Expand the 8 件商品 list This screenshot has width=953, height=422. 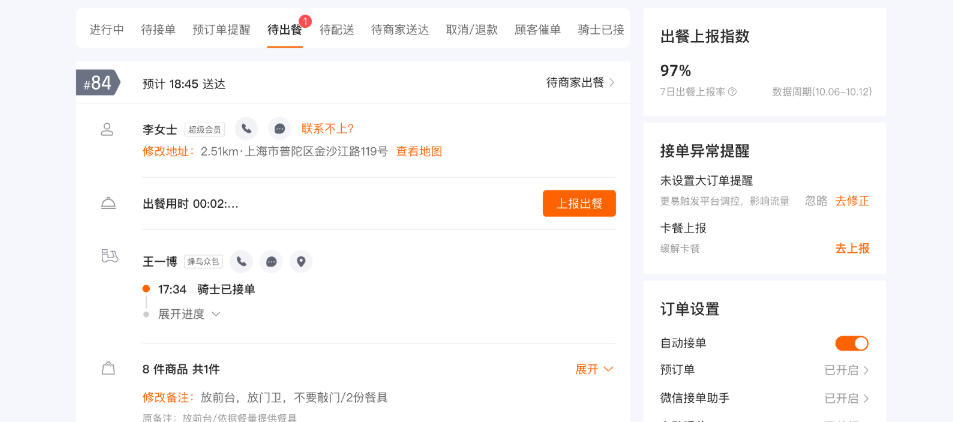pos(594,369)
